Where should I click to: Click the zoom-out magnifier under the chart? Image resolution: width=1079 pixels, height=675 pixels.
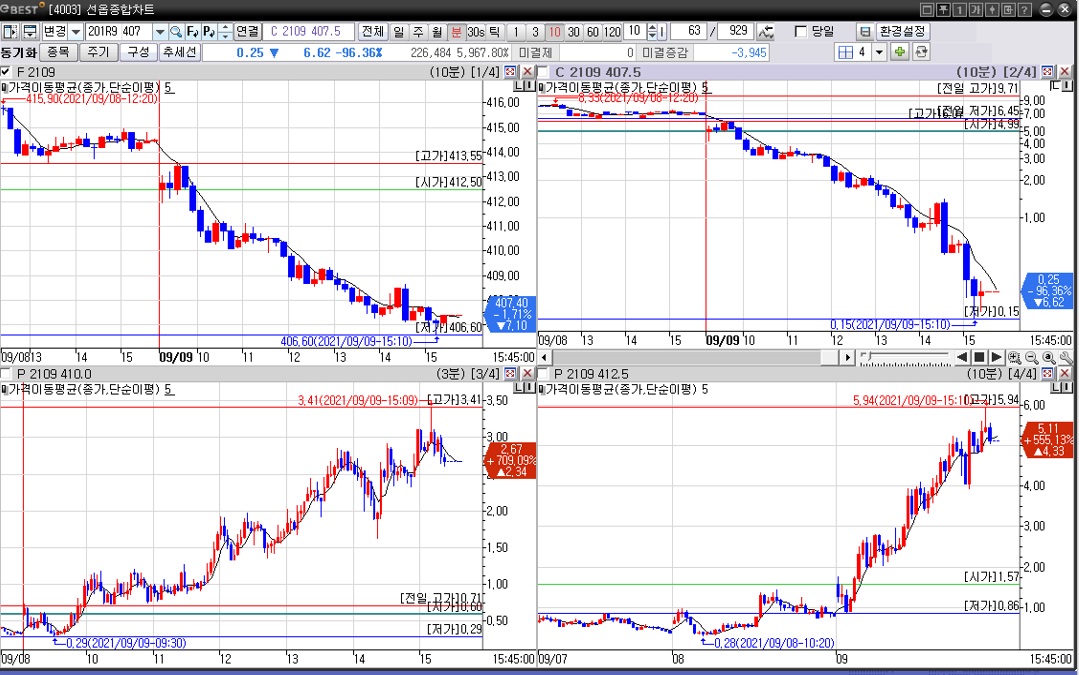pyautogui.click(x=1032, y=358)
